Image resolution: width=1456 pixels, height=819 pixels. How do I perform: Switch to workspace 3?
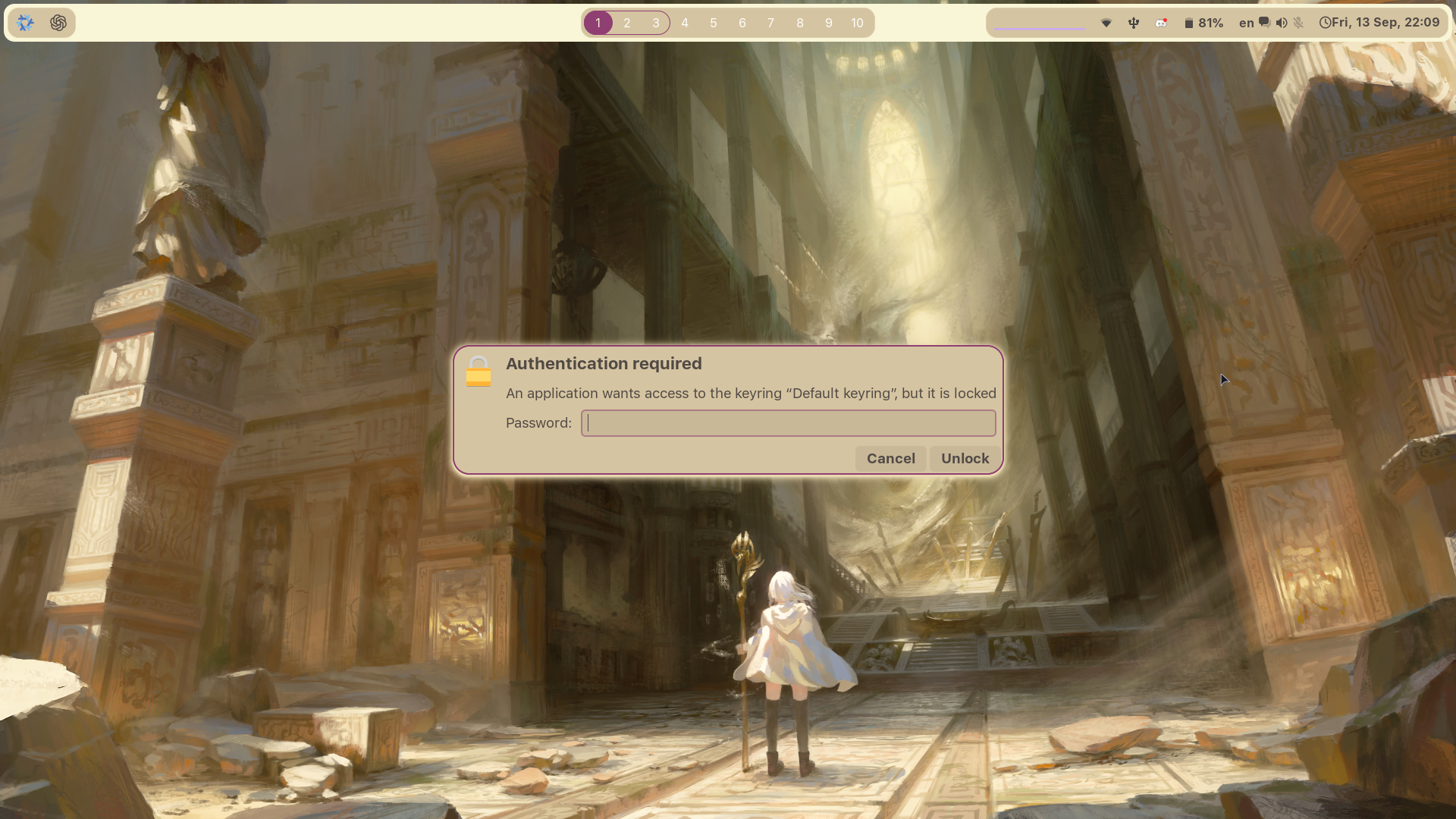point(656,23)
